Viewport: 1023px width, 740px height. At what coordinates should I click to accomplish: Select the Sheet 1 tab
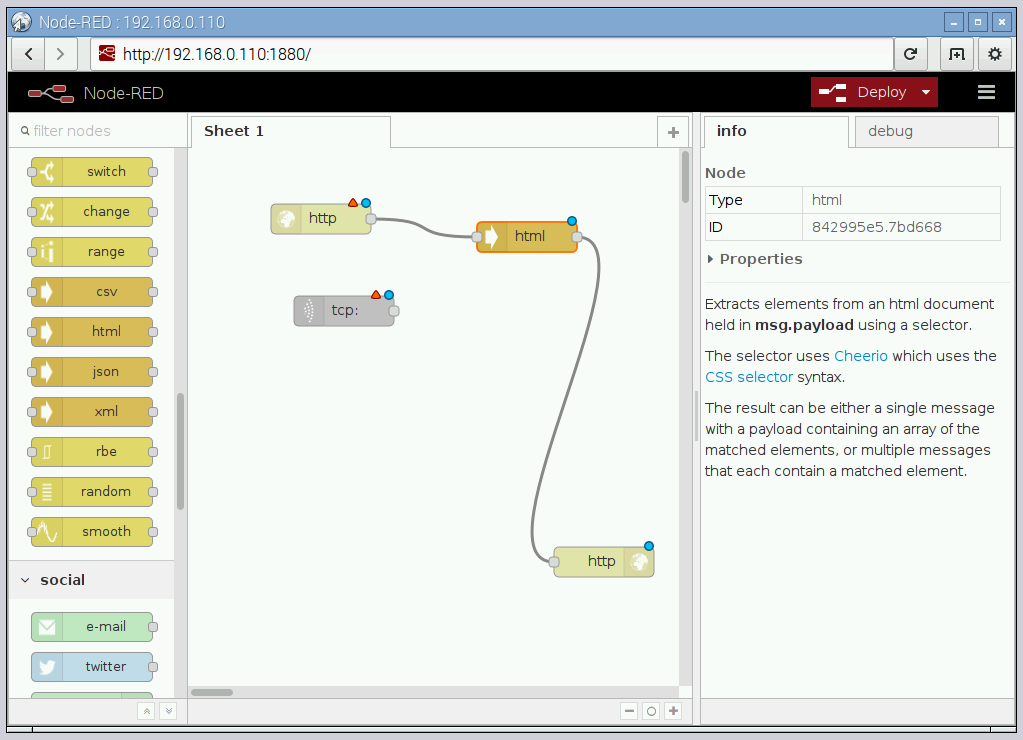[234, 131]
